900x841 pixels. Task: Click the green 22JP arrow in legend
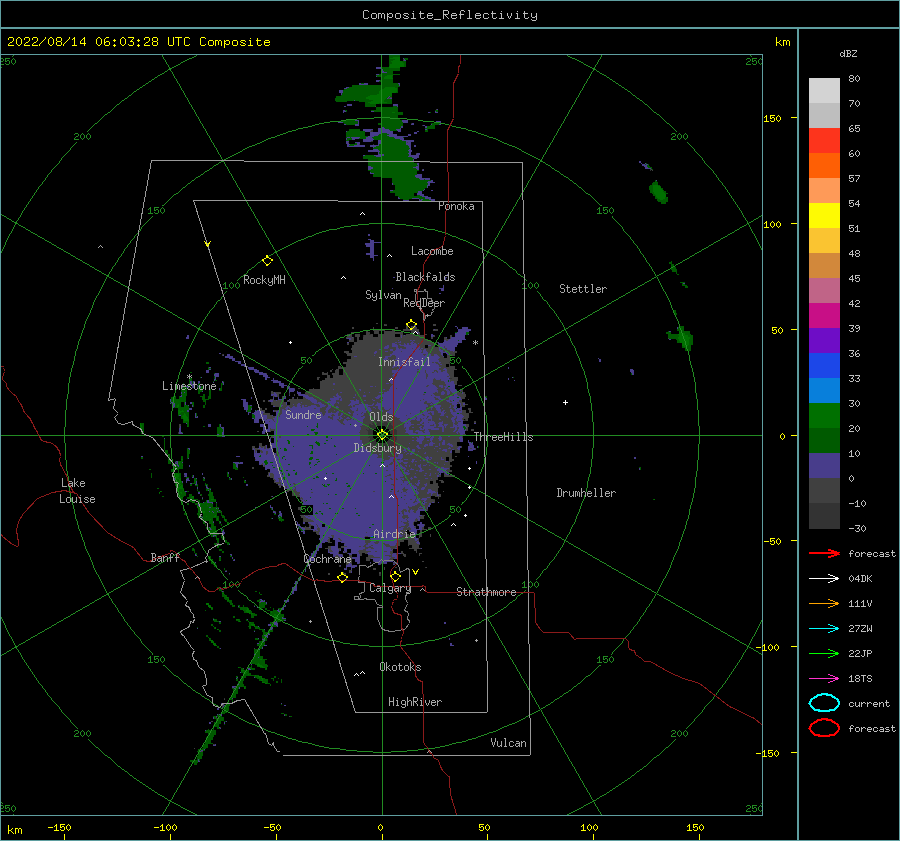[824, 653]
